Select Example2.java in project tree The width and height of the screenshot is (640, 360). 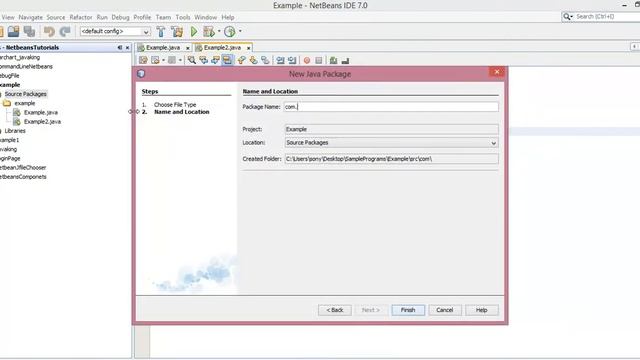[42, 122]
